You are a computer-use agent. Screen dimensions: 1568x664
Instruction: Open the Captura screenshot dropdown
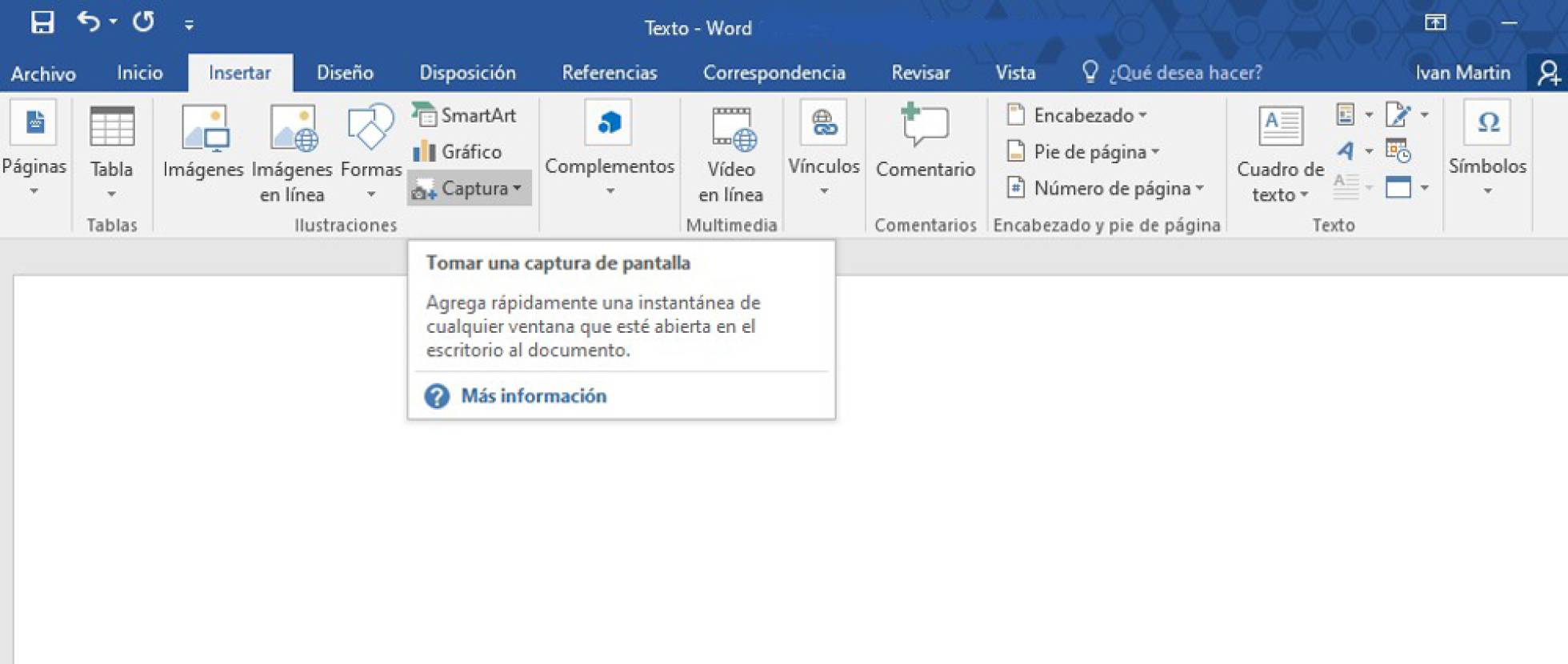[x=469, y=188]
